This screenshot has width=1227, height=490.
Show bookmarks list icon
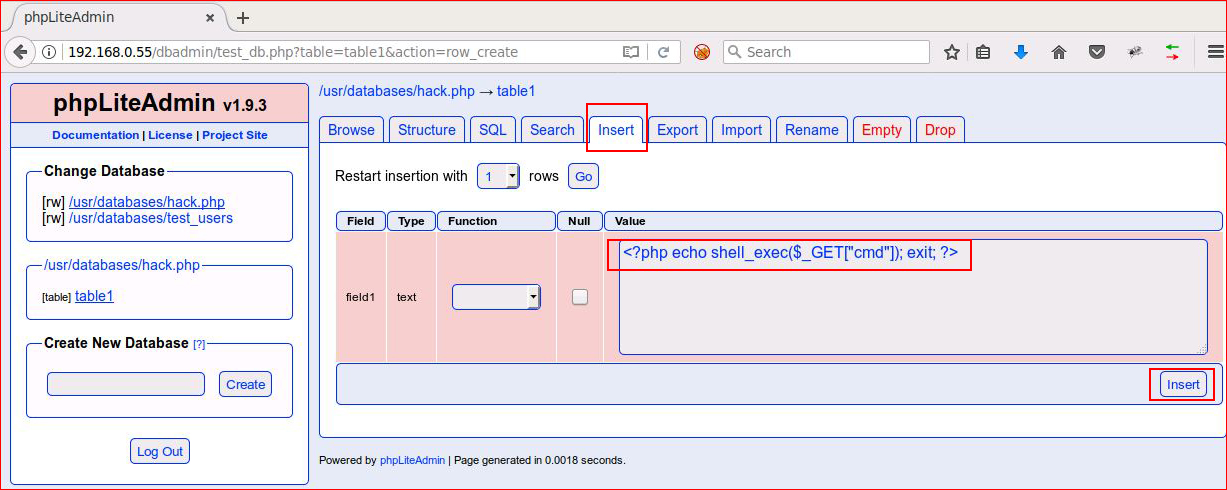click(984, 52)
